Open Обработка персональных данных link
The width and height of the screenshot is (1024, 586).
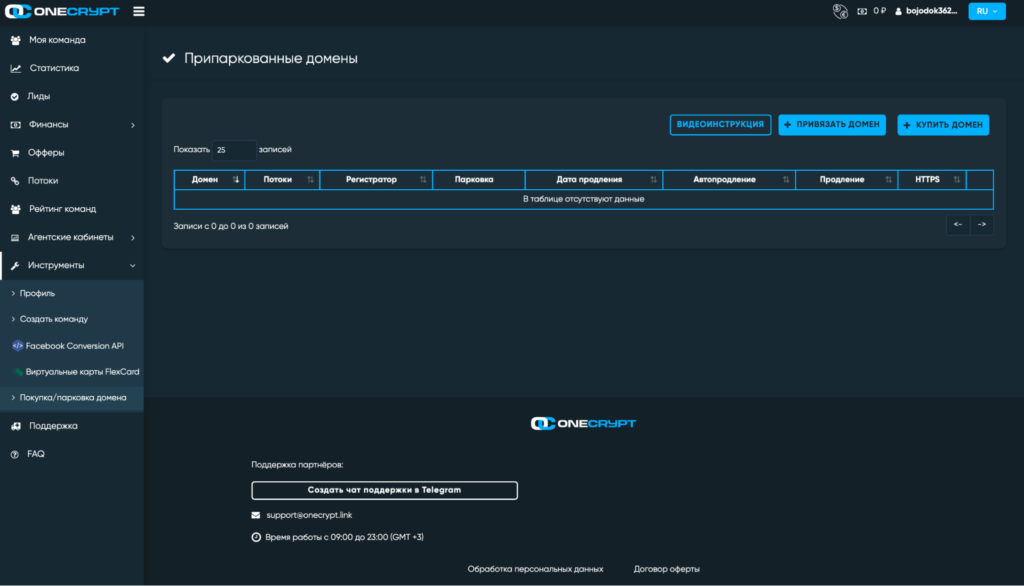point(536,570)
